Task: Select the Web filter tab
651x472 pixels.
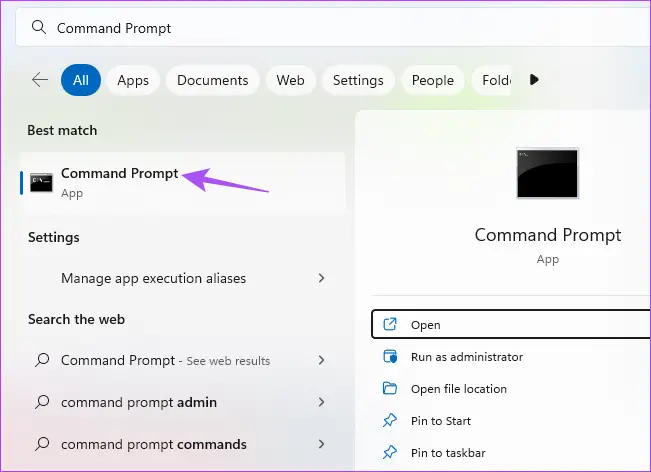Action: point(290,80)
